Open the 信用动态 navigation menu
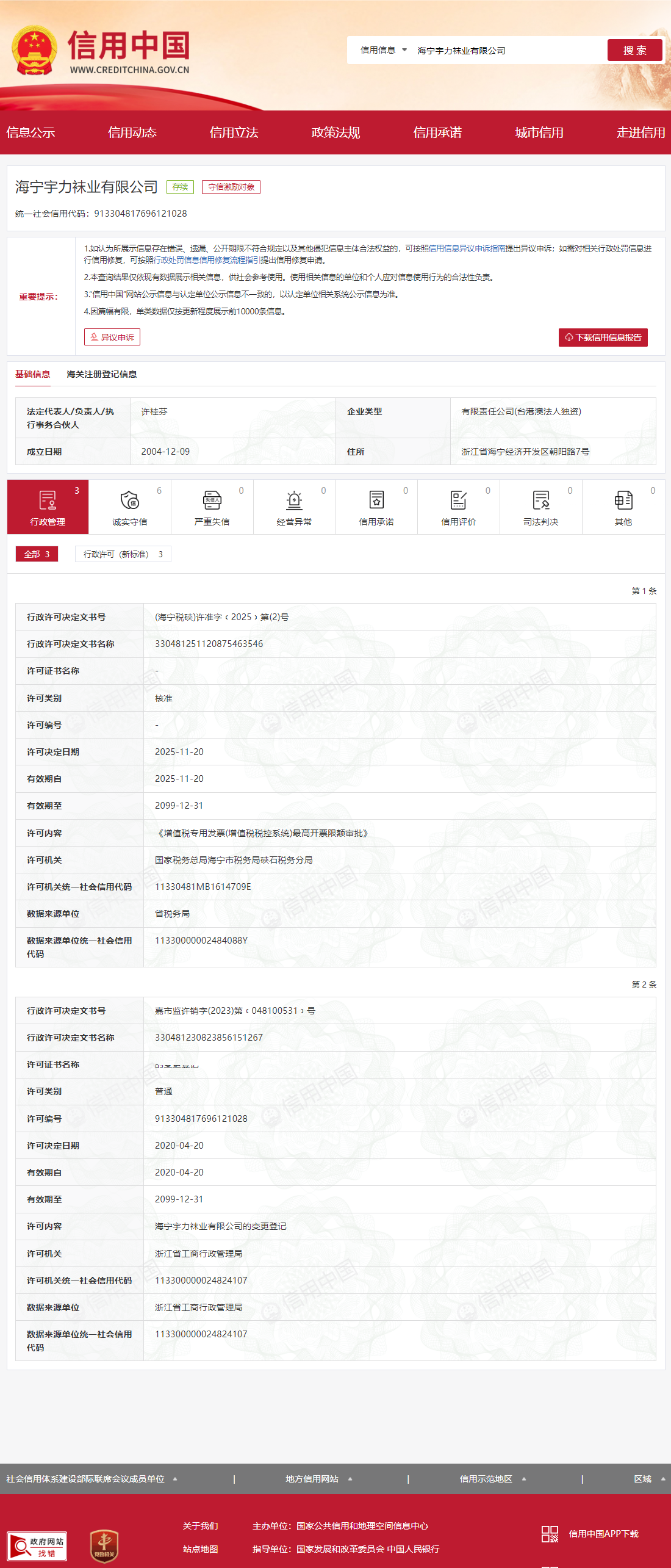Viewport: 671px width, 1568px height. pyautogui.click(x=132, y=132)
